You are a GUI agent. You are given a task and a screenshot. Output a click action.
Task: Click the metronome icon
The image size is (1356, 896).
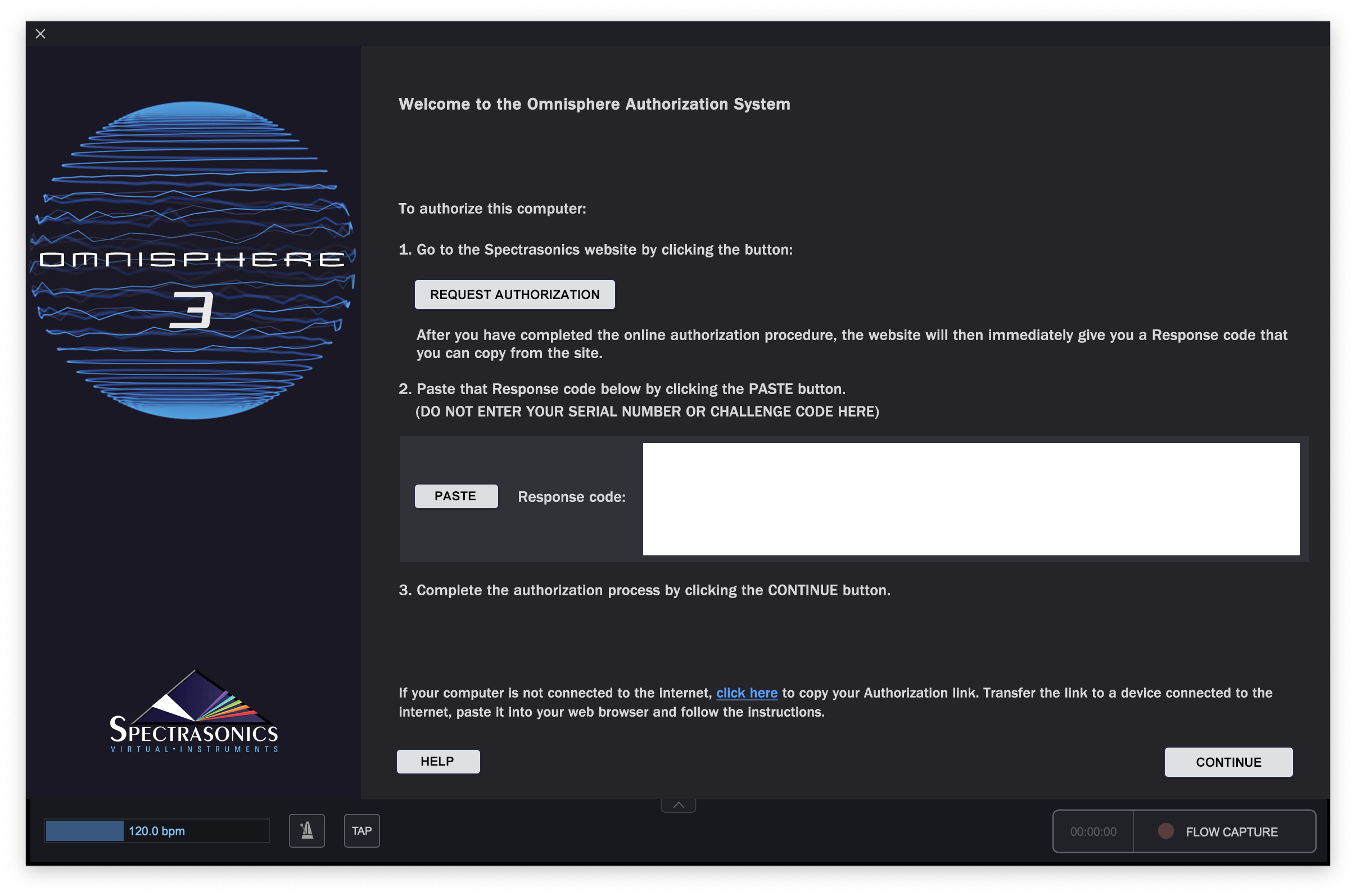[x=307, y=830]
